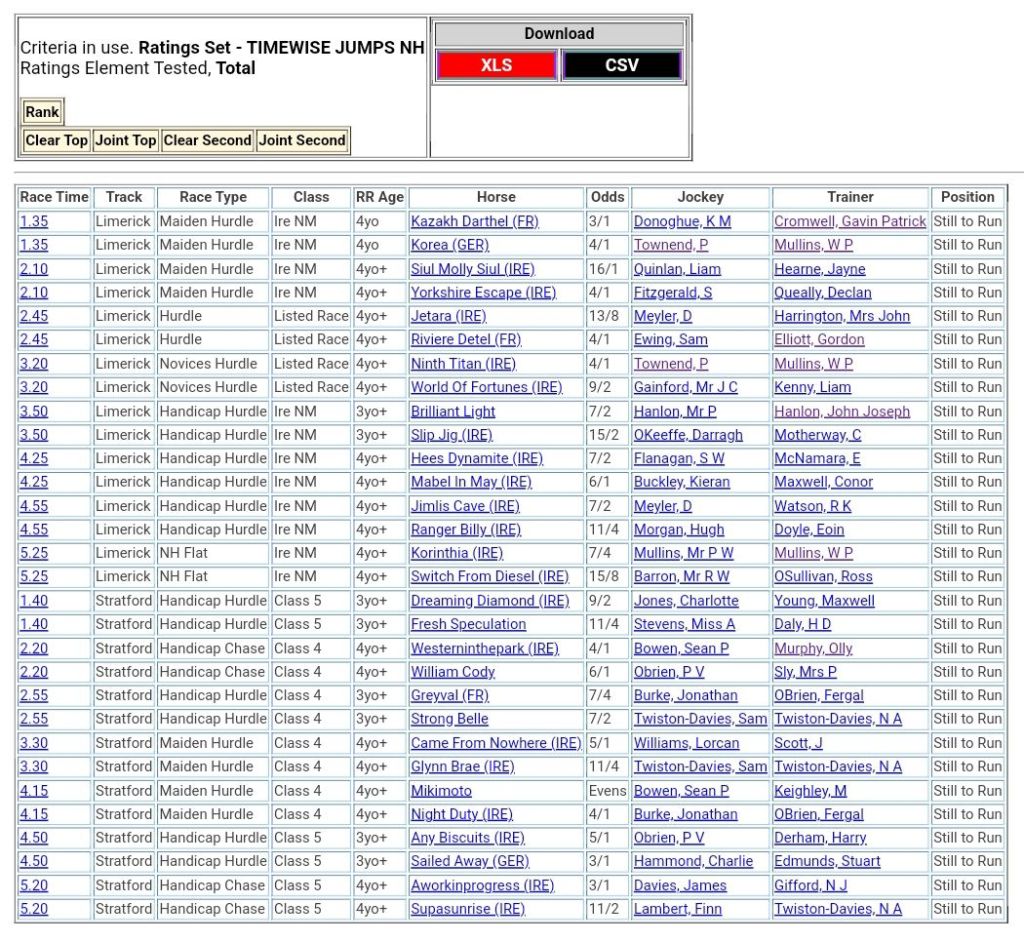Select the Joint Top filter
Image resolution: width=1024 pixels, height=942 pixels.
125,141
